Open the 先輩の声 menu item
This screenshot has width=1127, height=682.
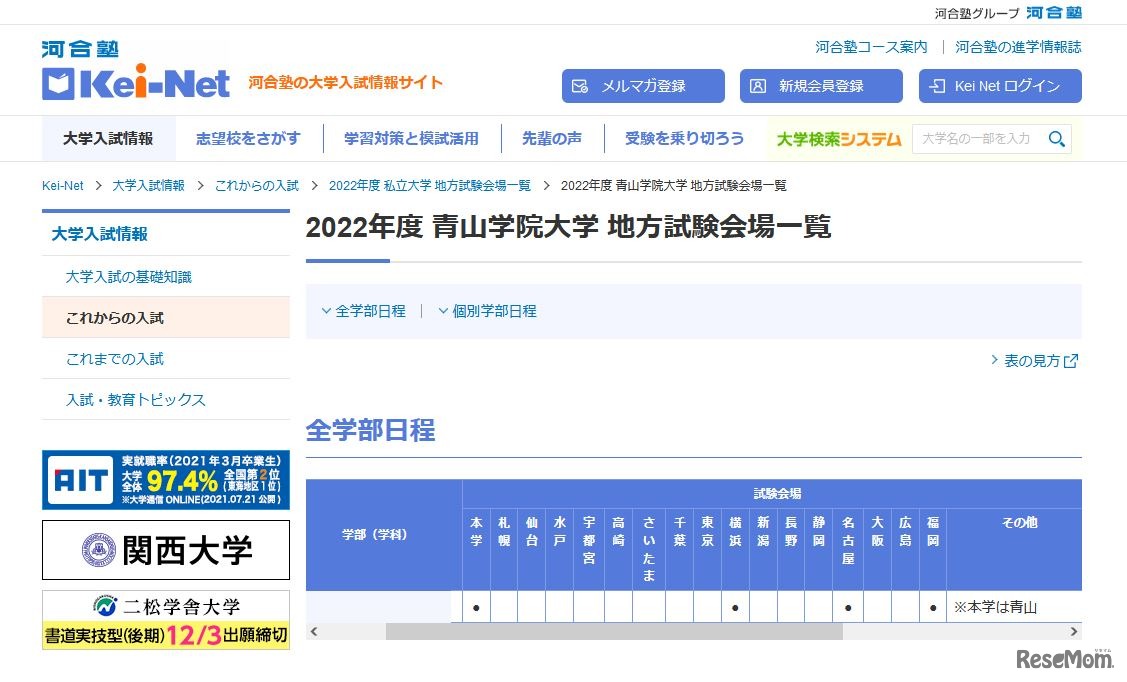point(551,138)
